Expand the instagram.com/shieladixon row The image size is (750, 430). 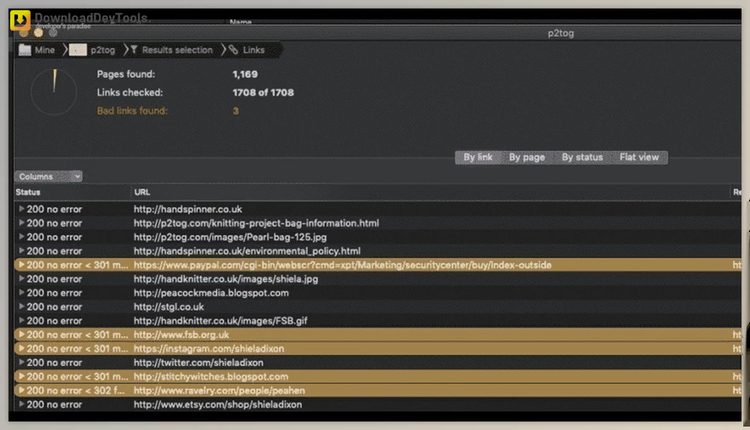pyautogui.click(x=22, y=348)
